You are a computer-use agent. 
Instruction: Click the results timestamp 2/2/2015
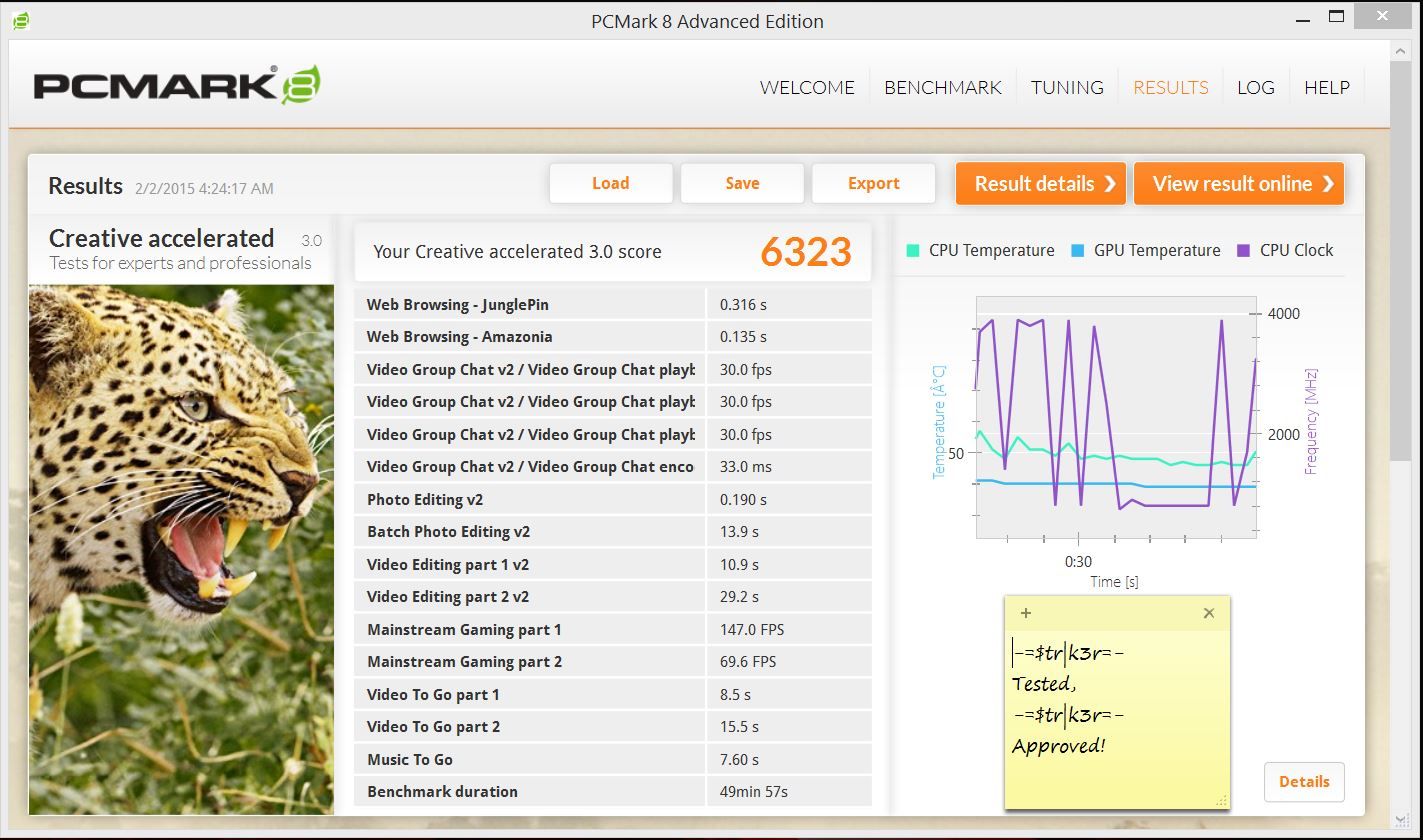click(x=202, y=188)
